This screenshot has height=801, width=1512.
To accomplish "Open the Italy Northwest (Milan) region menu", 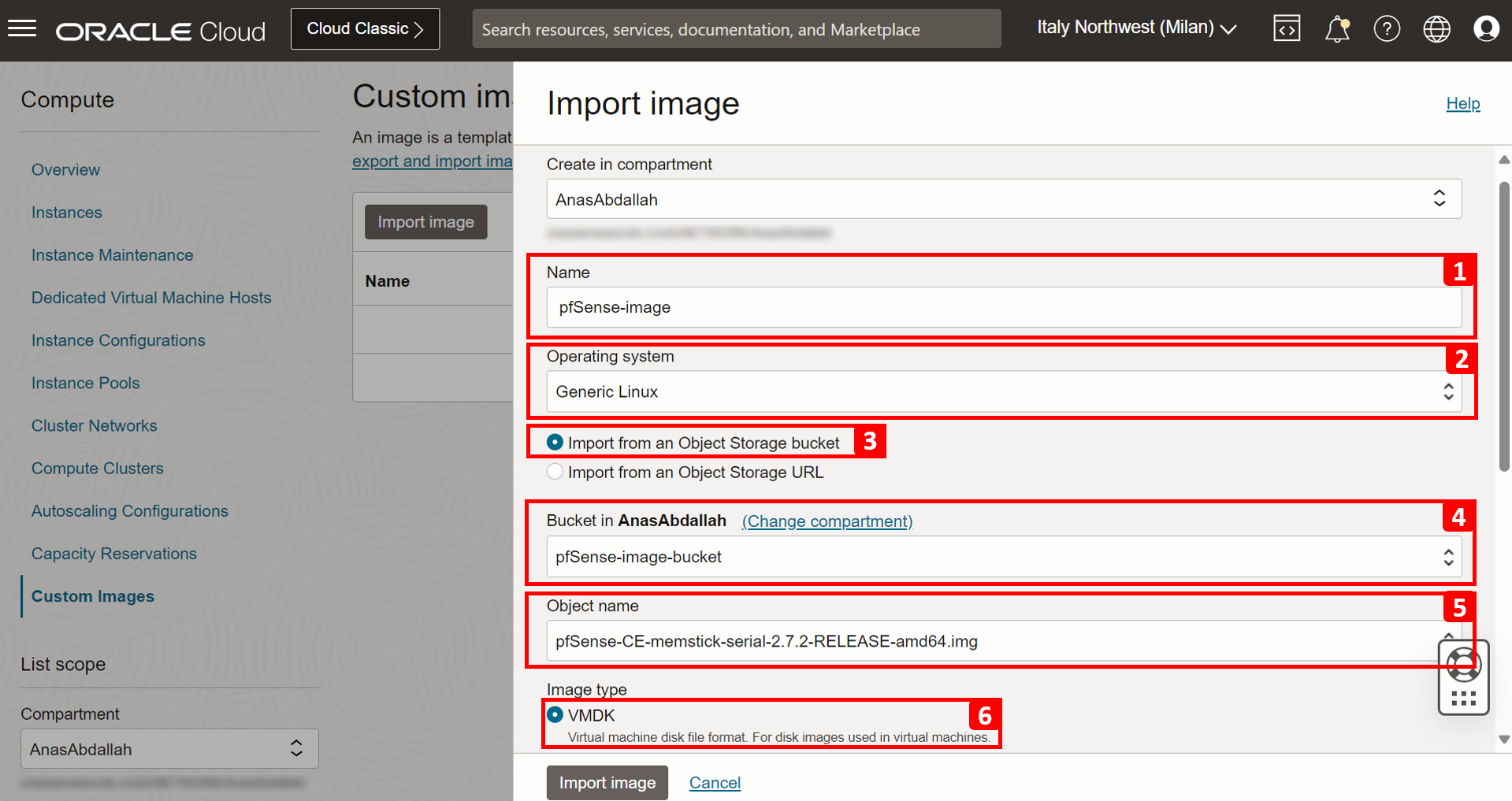I will pos(1136,28).
